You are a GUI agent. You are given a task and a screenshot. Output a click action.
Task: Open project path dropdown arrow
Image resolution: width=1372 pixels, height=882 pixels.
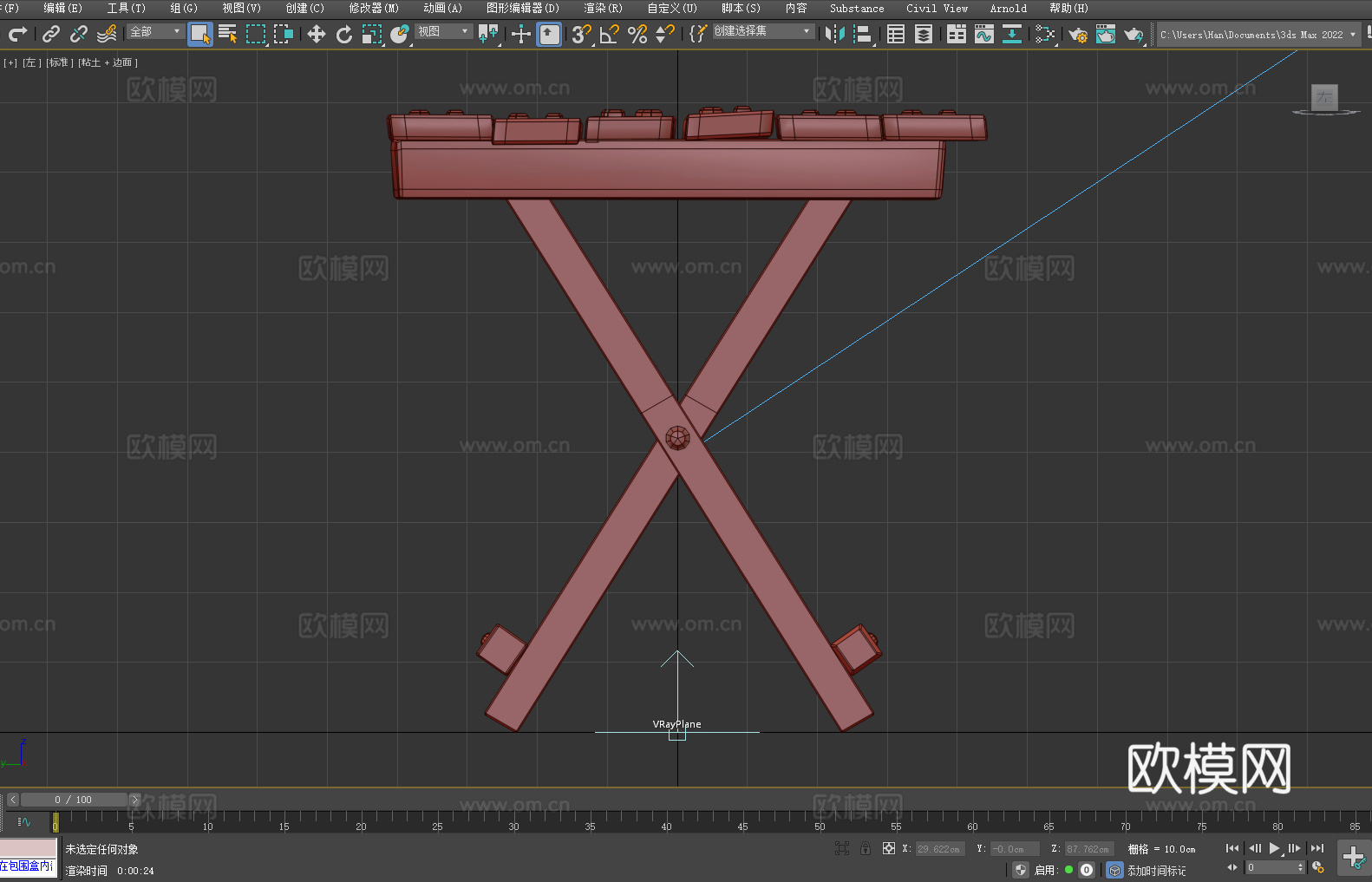click(x=1353, y=35)
